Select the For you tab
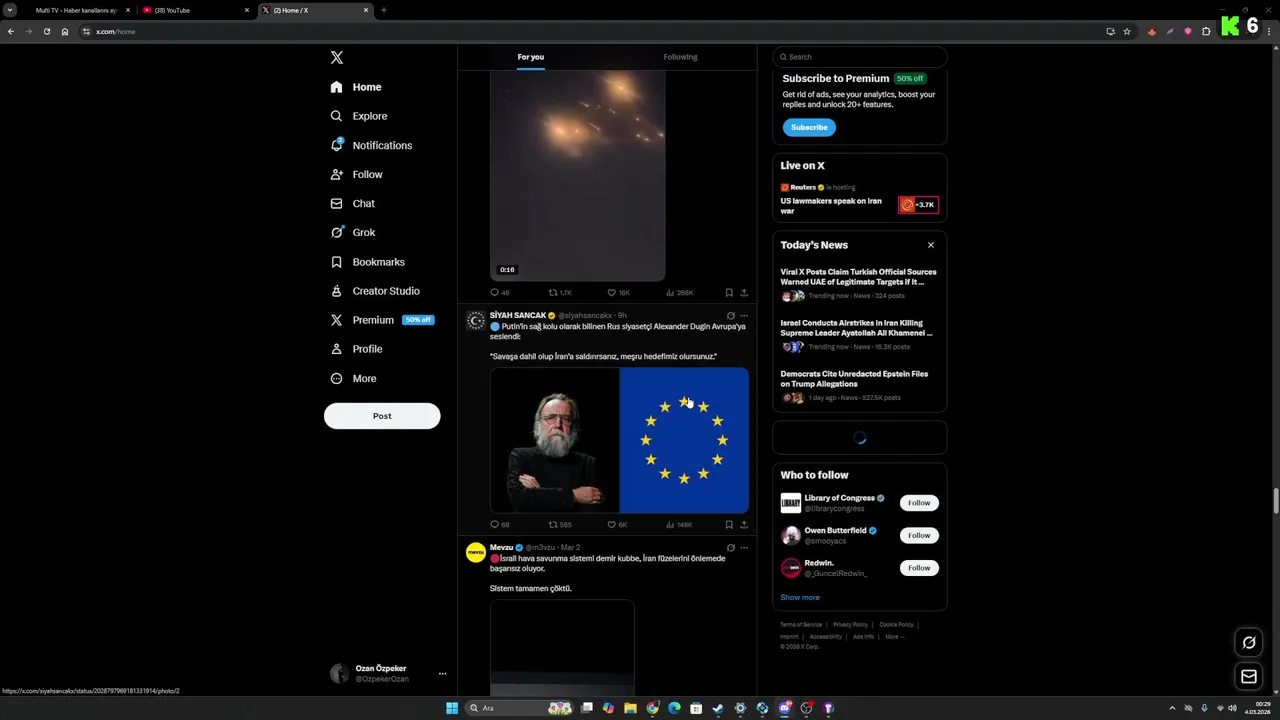The width and height of the screenshot is (1280, 720). pos(531,57)
